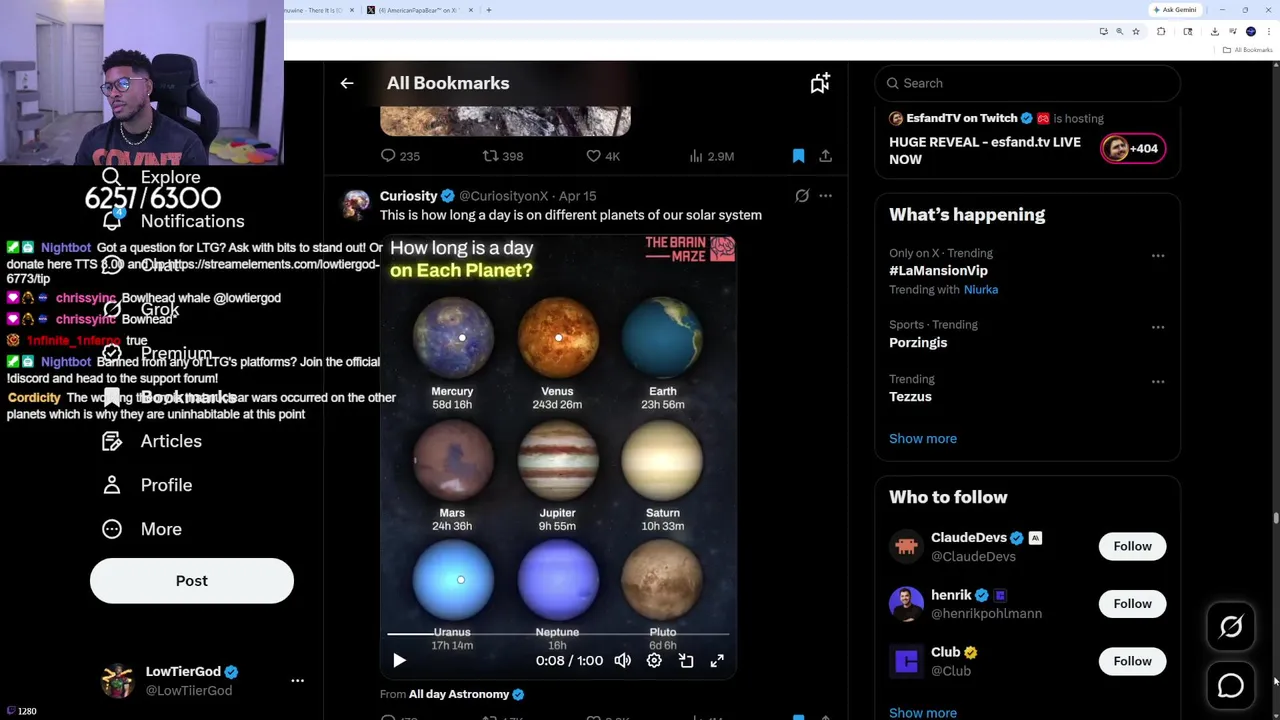View analytics showing 2.9M views
Image resolution: width=1280 pixels, height=720 pixels.
click(712, 156)
